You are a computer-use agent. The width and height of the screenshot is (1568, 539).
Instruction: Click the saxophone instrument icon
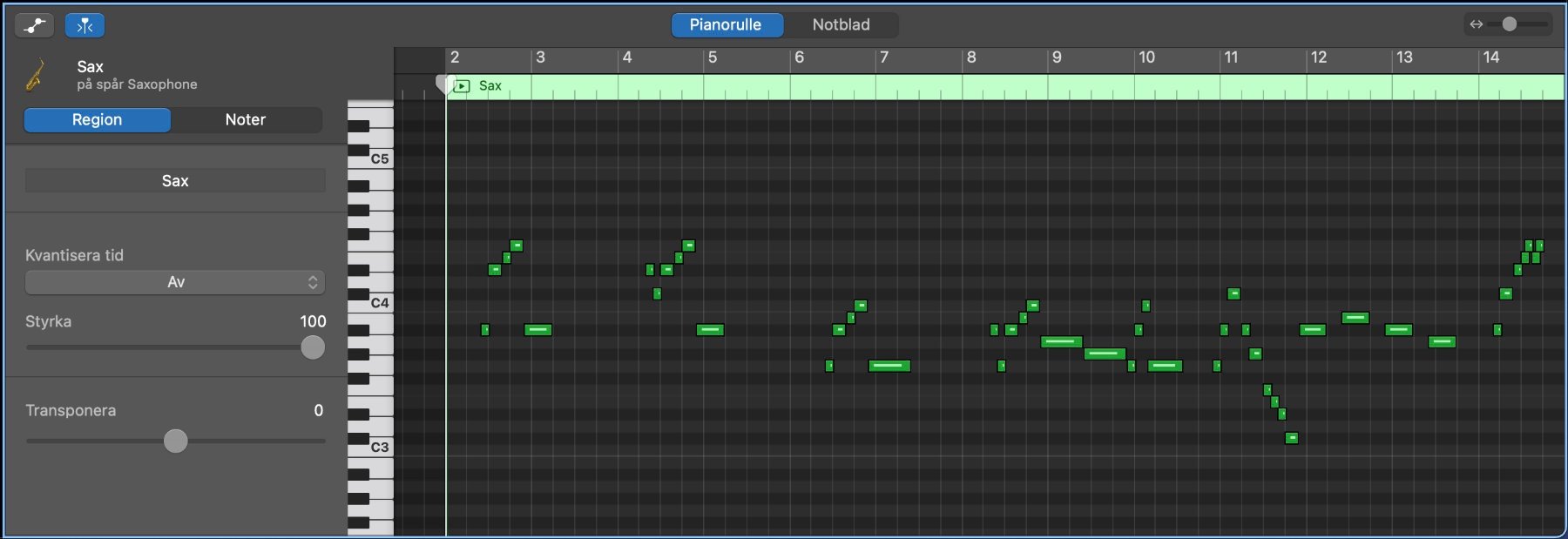36,75
